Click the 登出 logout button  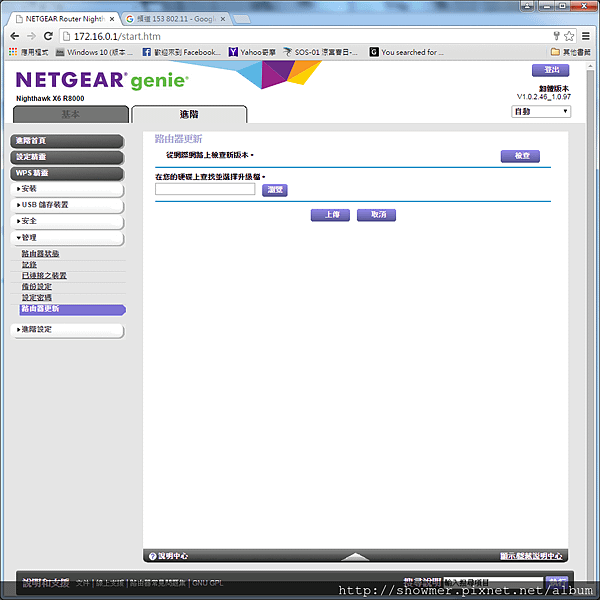point(550,70)
